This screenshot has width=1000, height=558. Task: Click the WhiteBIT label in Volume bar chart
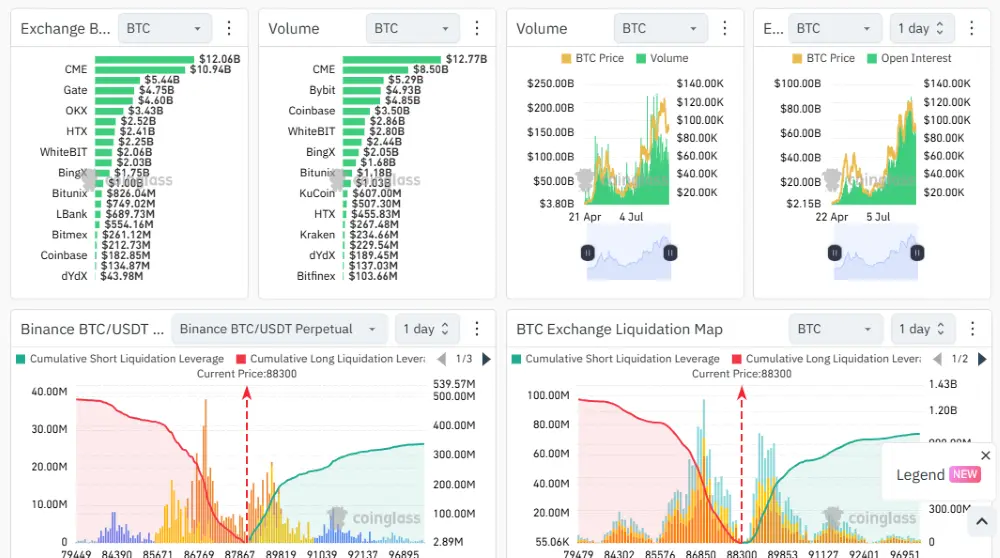[x=311, y=131]
